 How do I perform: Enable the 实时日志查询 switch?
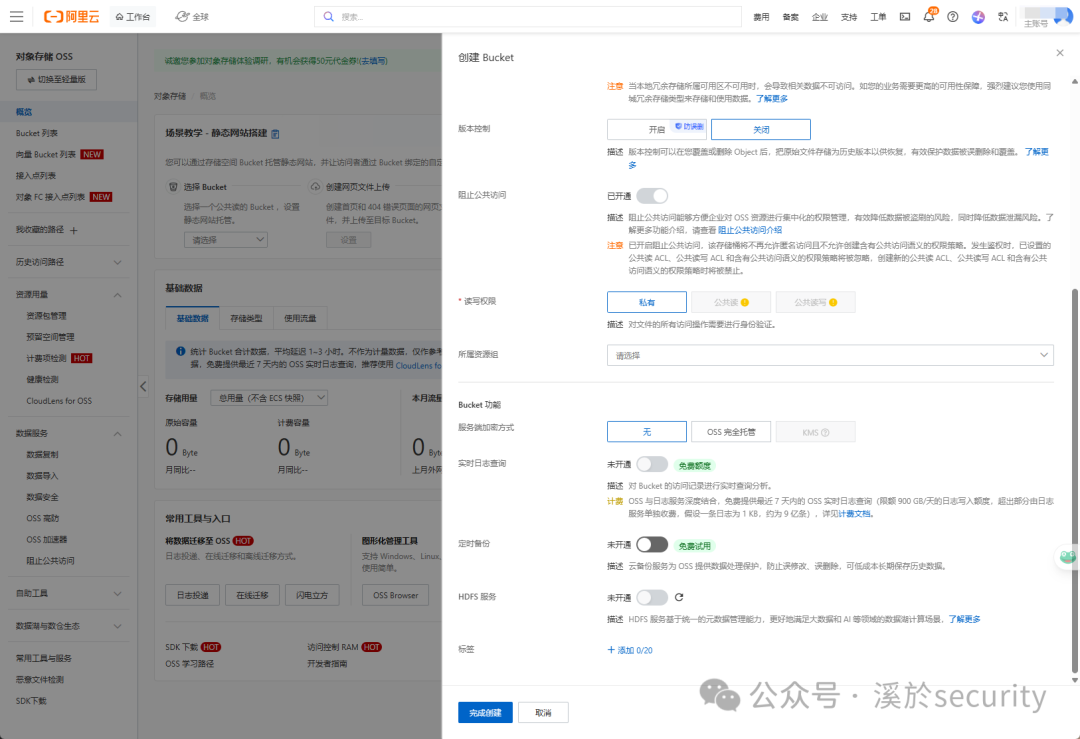651,463
